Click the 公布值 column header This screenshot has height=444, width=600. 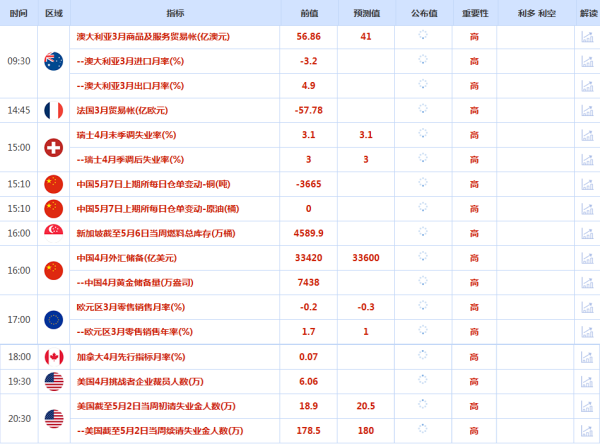(424, 13)
